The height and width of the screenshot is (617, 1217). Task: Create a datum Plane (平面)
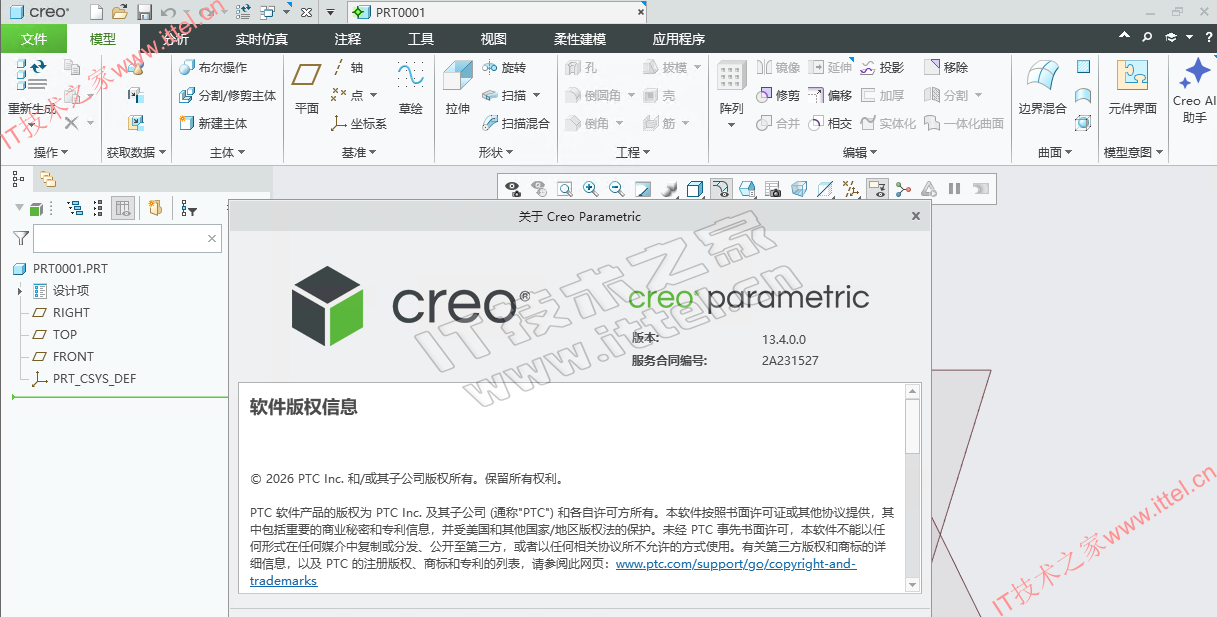coord(307,87)
